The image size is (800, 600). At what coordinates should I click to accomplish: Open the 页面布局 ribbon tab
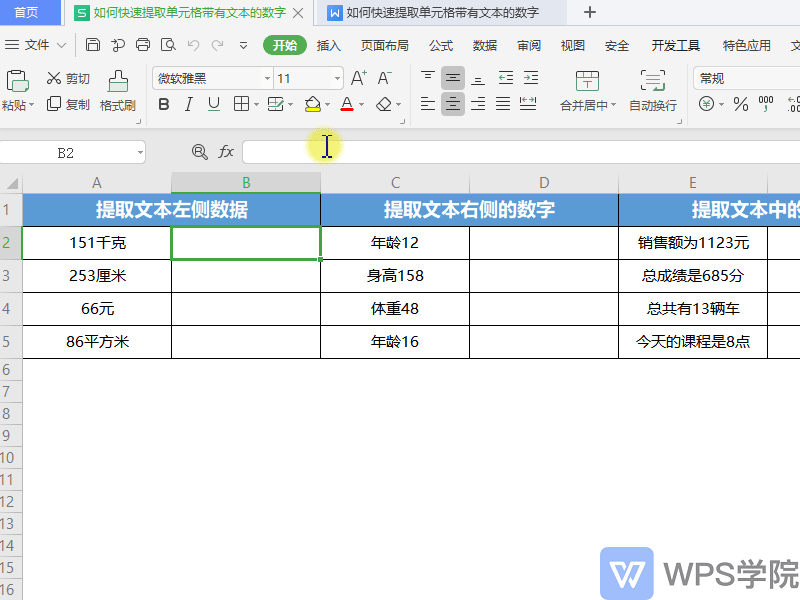pos(385,45)
